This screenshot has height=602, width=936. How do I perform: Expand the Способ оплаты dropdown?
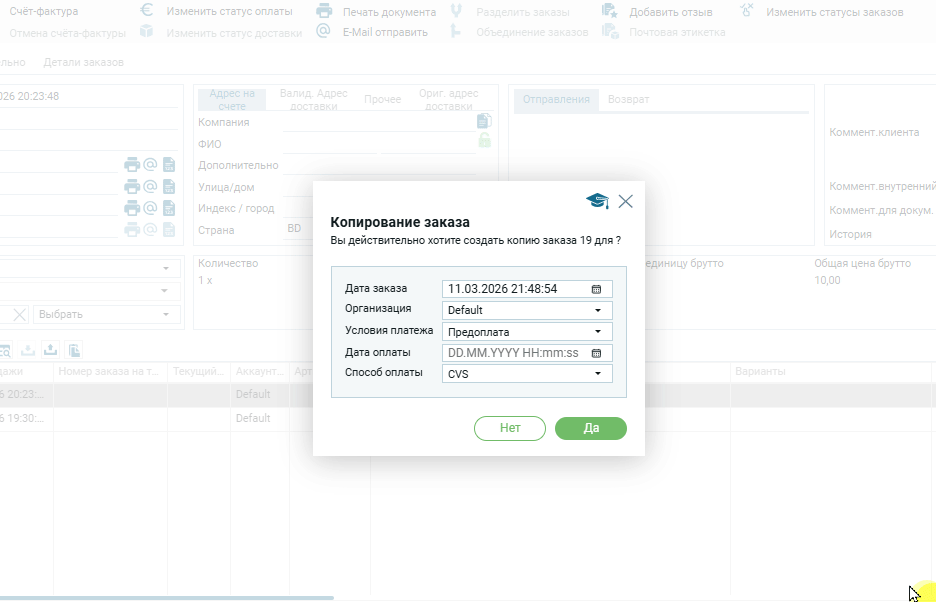click(598, 373)
